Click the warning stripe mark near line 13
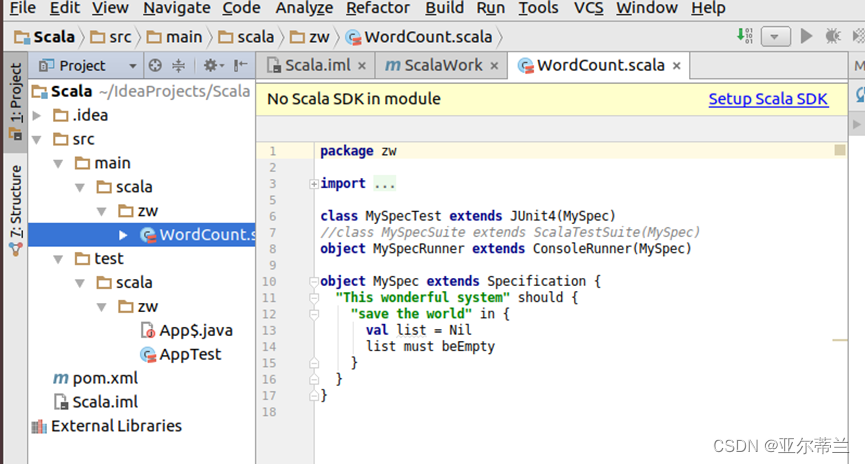Screen dimensions: 865x464 click(x=840, y=340)
